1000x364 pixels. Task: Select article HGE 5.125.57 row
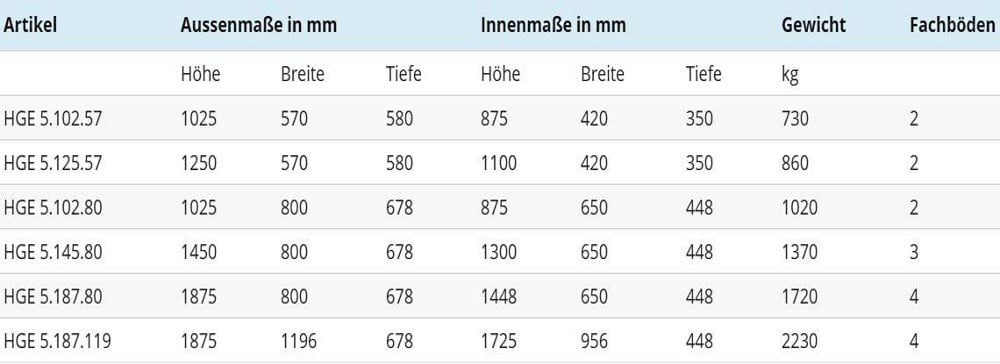(500, 163)
